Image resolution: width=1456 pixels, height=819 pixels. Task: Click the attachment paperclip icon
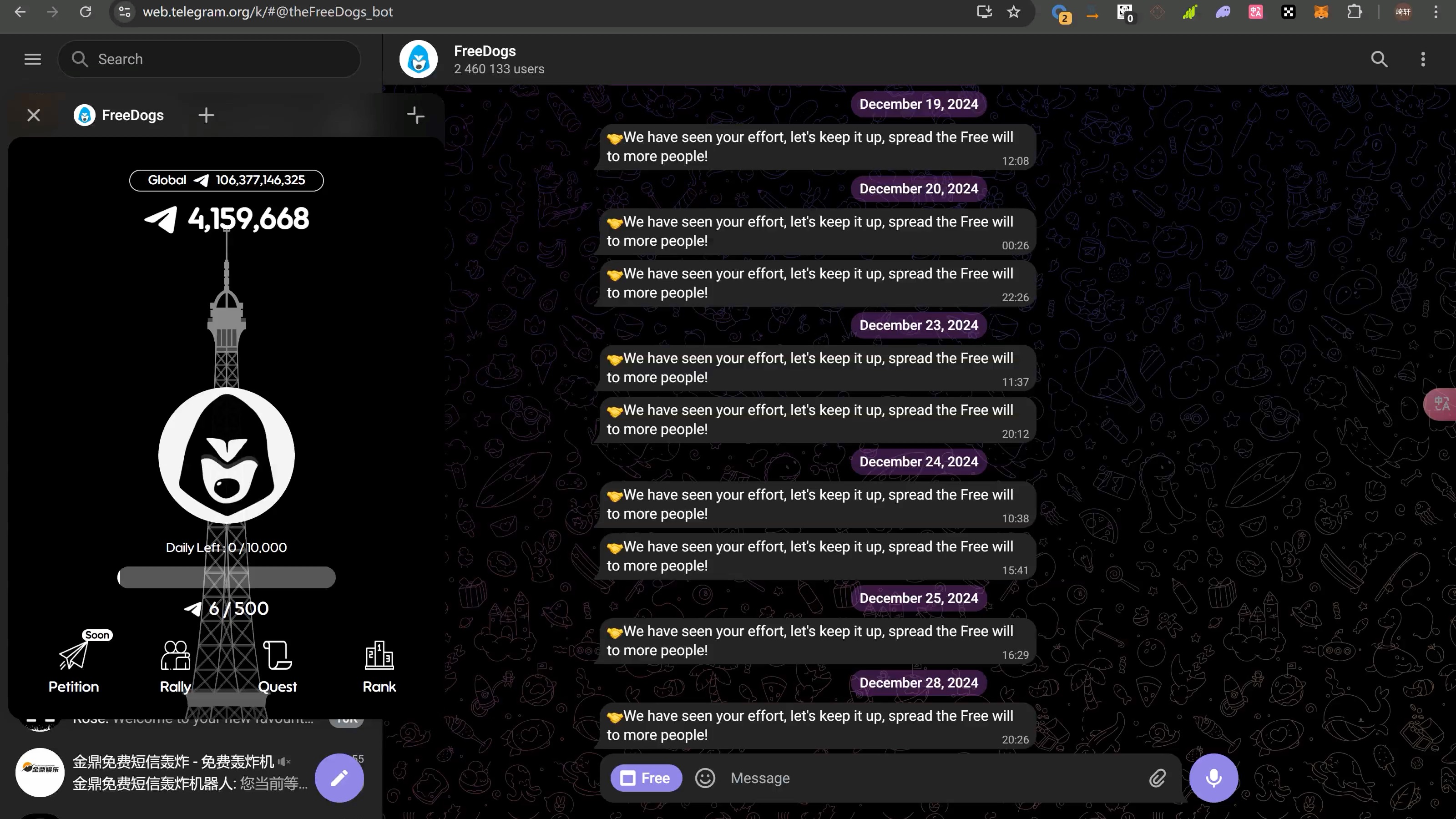tap(1157, 779)
